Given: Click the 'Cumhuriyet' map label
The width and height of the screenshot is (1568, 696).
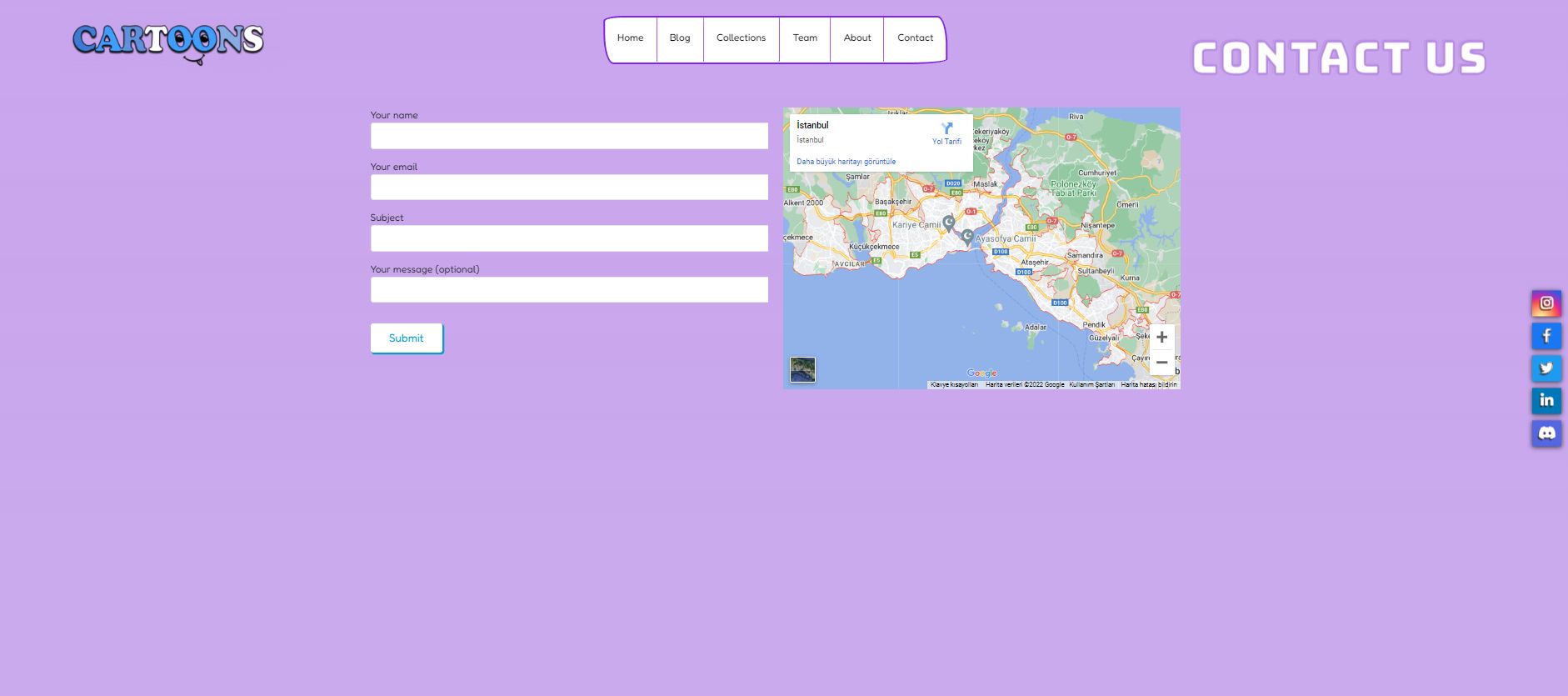Looking at the screenshot, I should tap(1097, 173).
